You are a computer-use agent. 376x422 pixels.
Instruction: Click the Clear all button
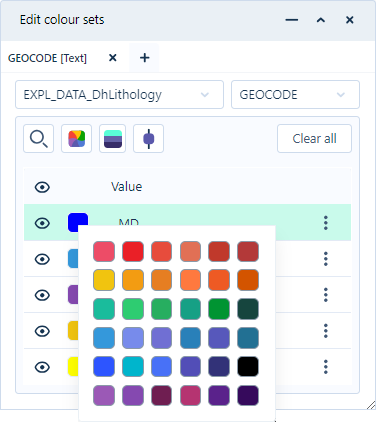click(314, 139)
